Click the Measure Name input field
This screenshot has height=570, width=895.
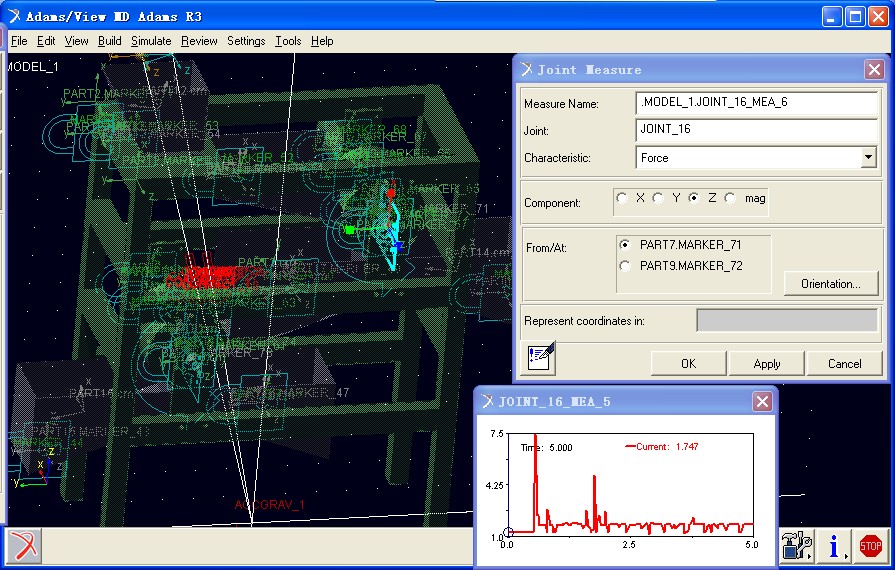(x=756, y=103)
